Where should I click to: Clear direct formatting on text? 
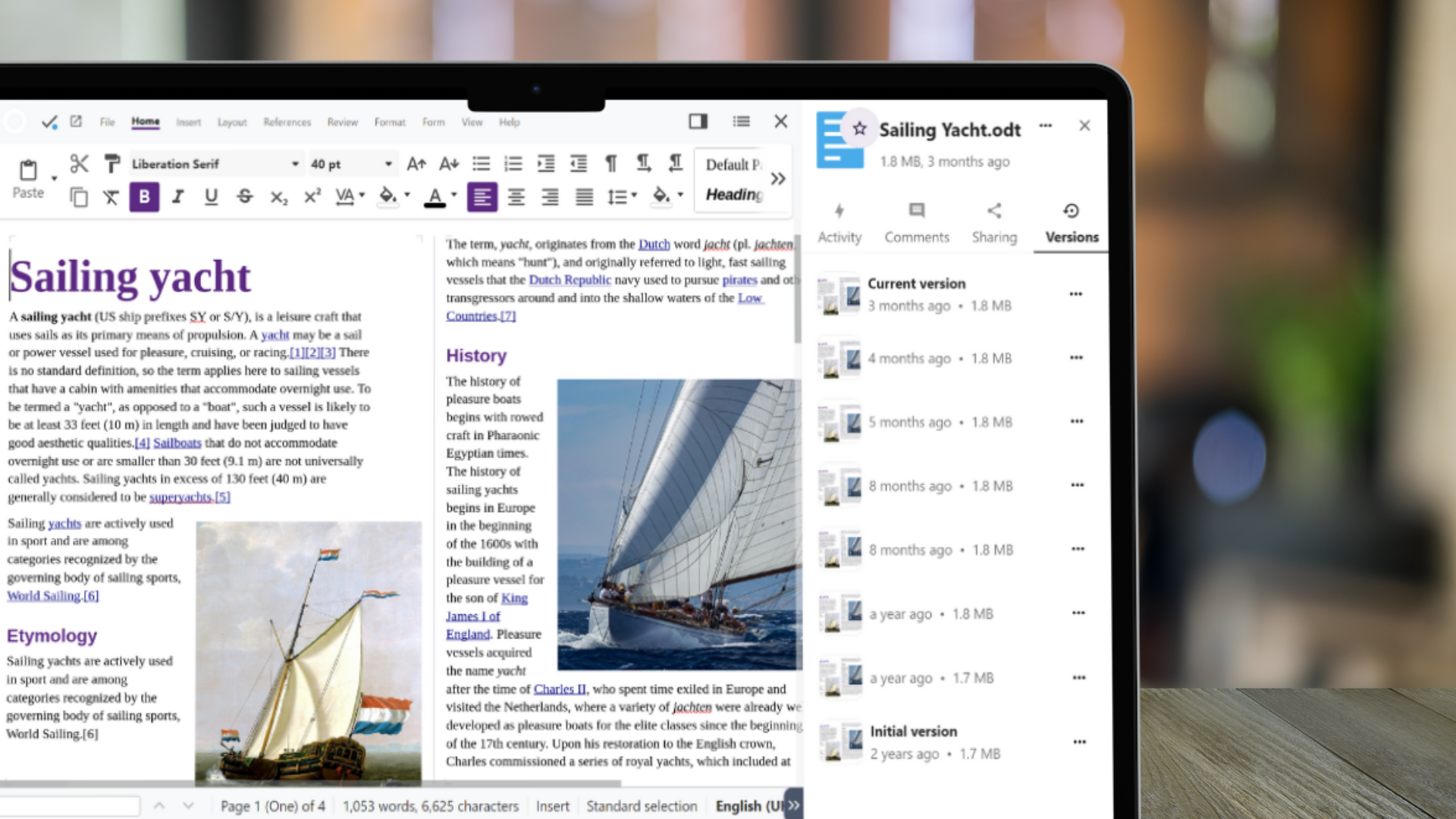pos(111,196)
